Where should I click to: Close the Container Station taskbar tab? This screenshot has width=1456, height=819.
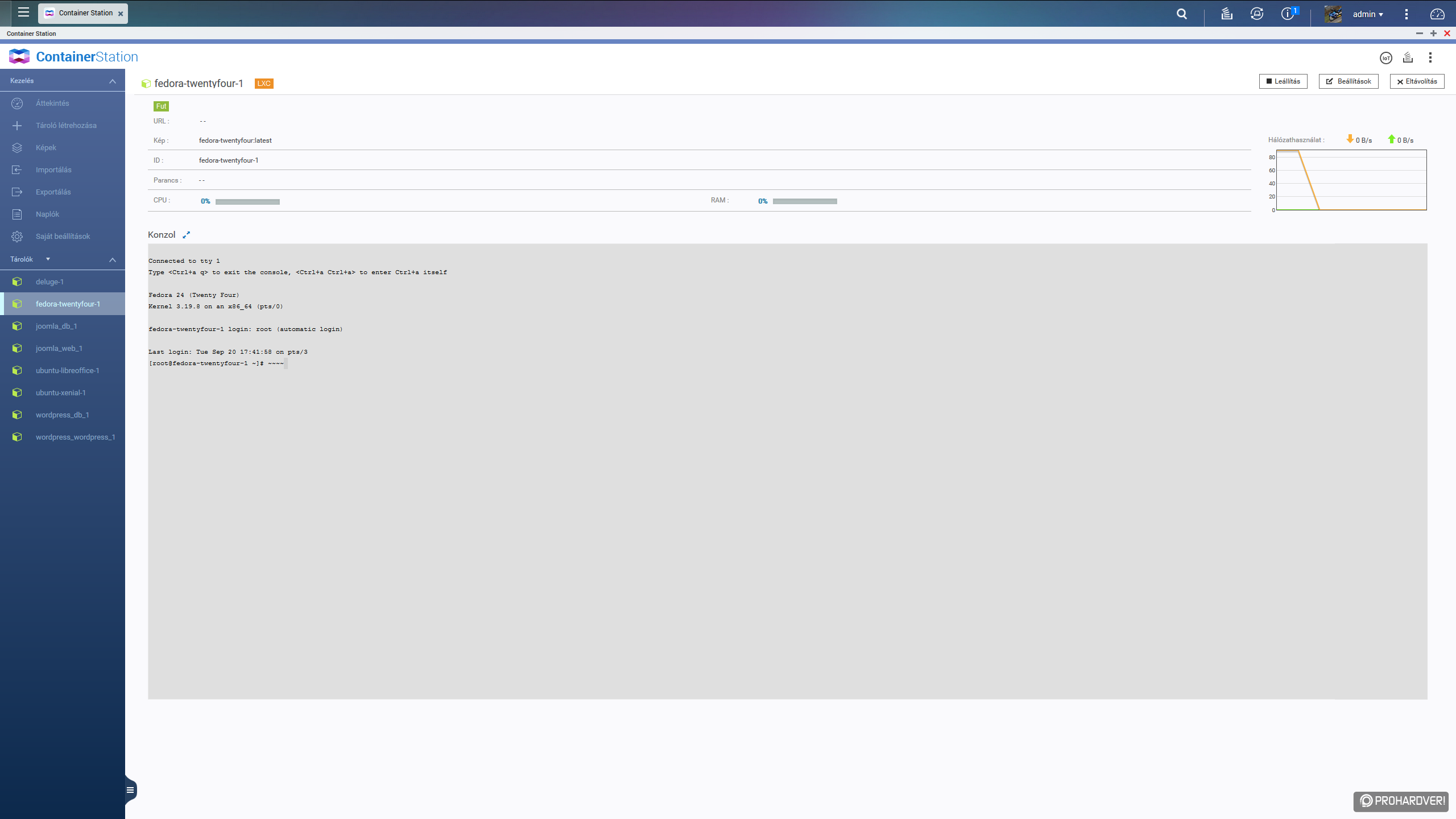coord(121,14)
